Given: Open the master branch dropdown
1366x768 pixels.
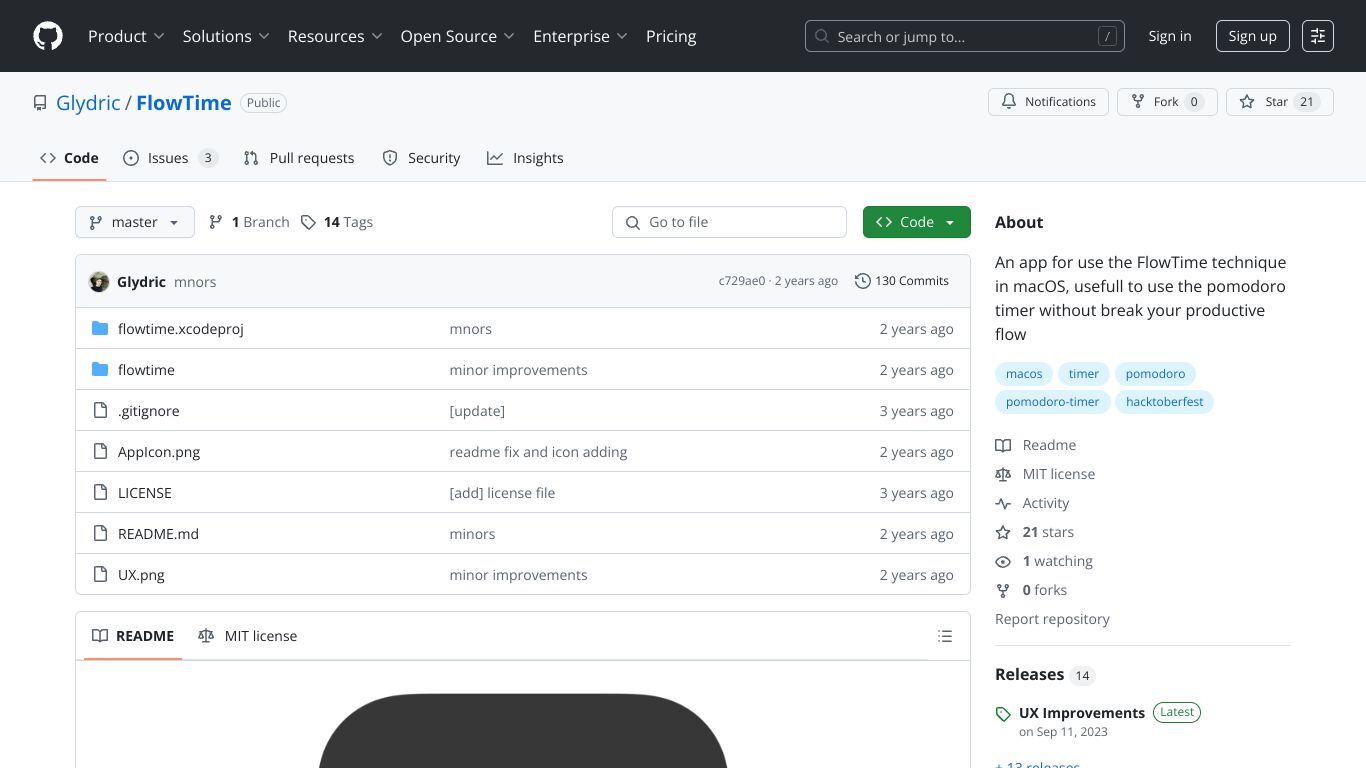Looking at the screenshot, I should click(x=135, y=222).
